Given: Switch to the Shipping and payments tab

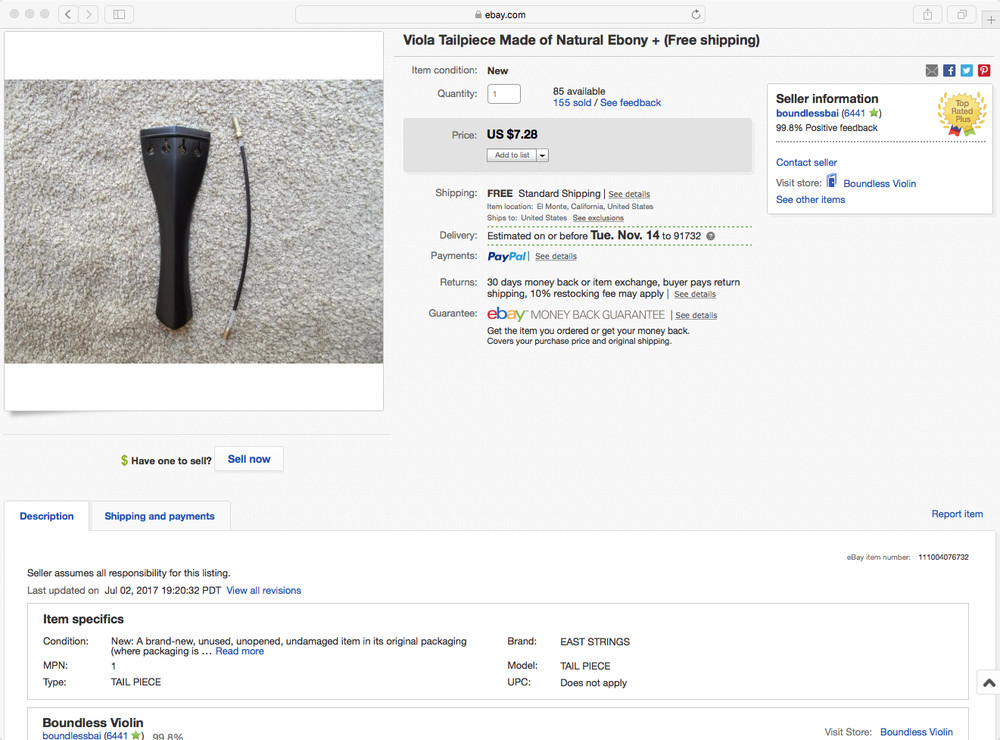Looking at the screenshot, I should (x=159, y=516).
